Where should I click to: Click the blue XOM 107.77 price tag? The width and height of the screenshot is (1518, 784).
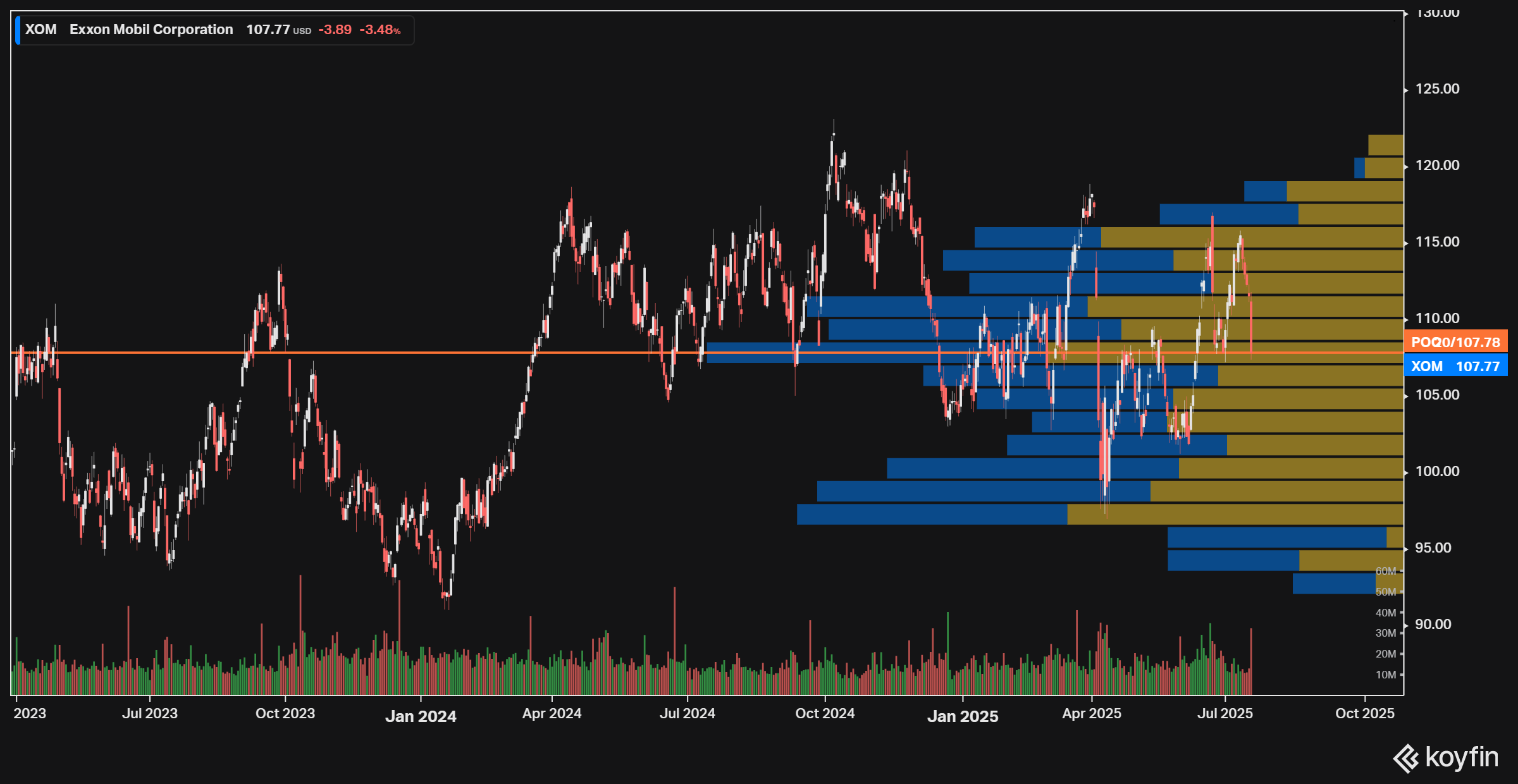pyautogui.click(x=1455, y=366)
